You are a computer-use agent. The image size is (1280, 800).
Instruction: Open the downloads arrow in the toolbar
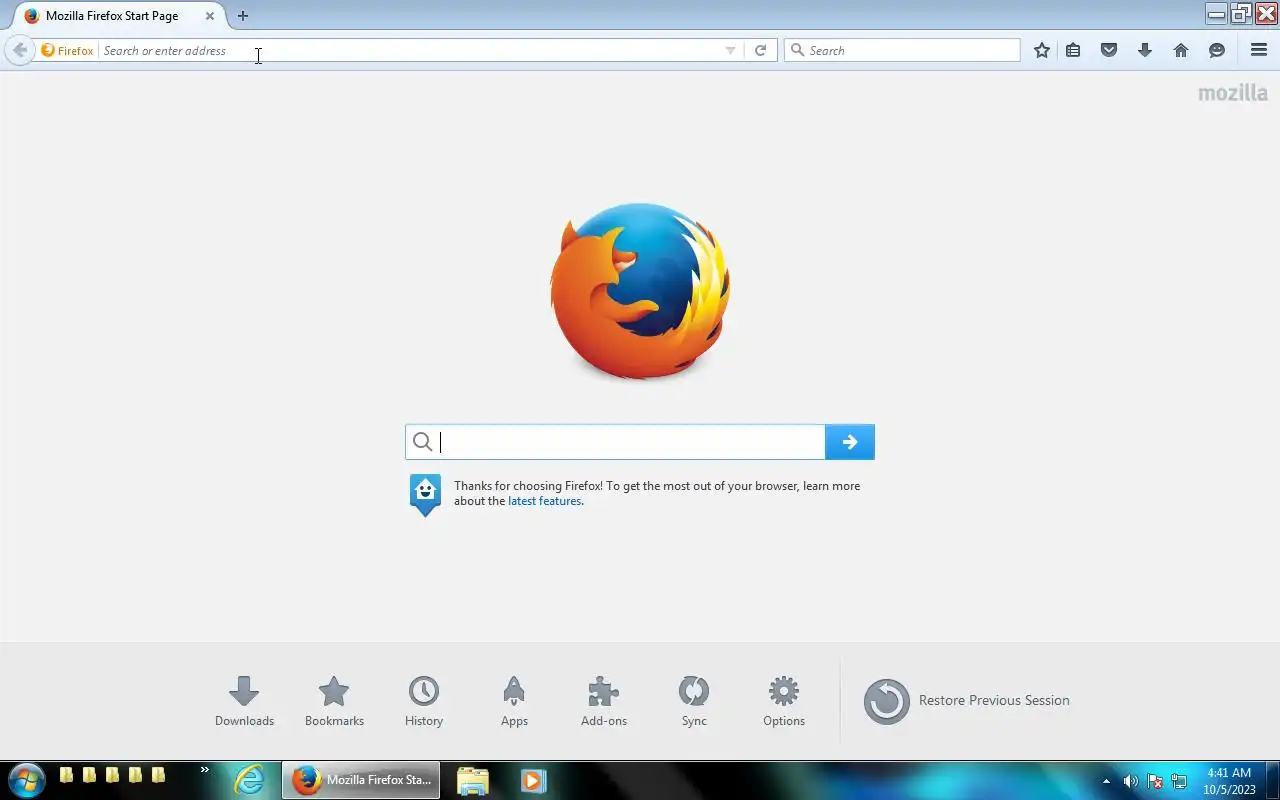[x=1145, y=50]
